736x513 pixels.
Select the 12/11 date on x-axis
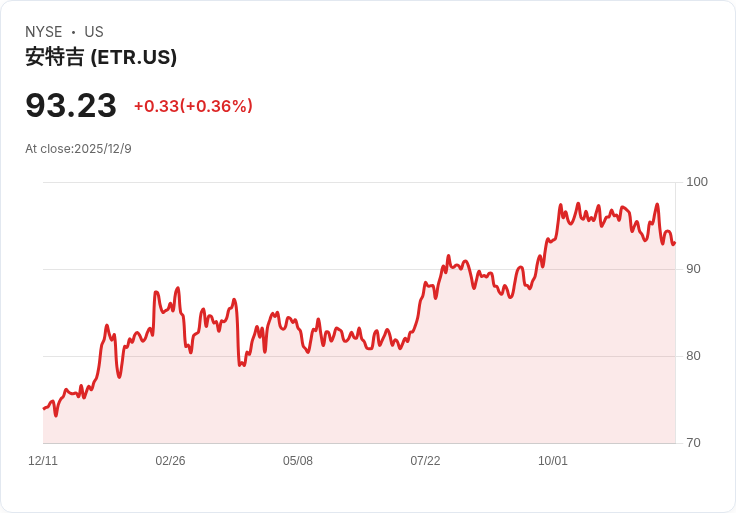[x=43, y=461]
